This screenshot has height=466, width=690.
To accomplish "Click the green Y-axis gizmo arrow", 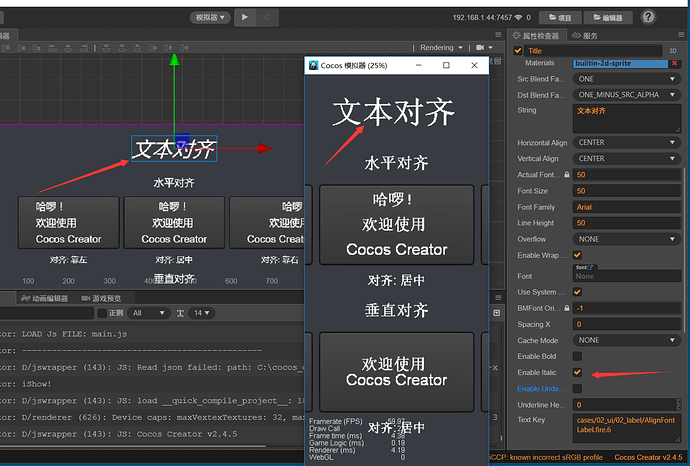I will pyautogui.click(x=175, y=59).
